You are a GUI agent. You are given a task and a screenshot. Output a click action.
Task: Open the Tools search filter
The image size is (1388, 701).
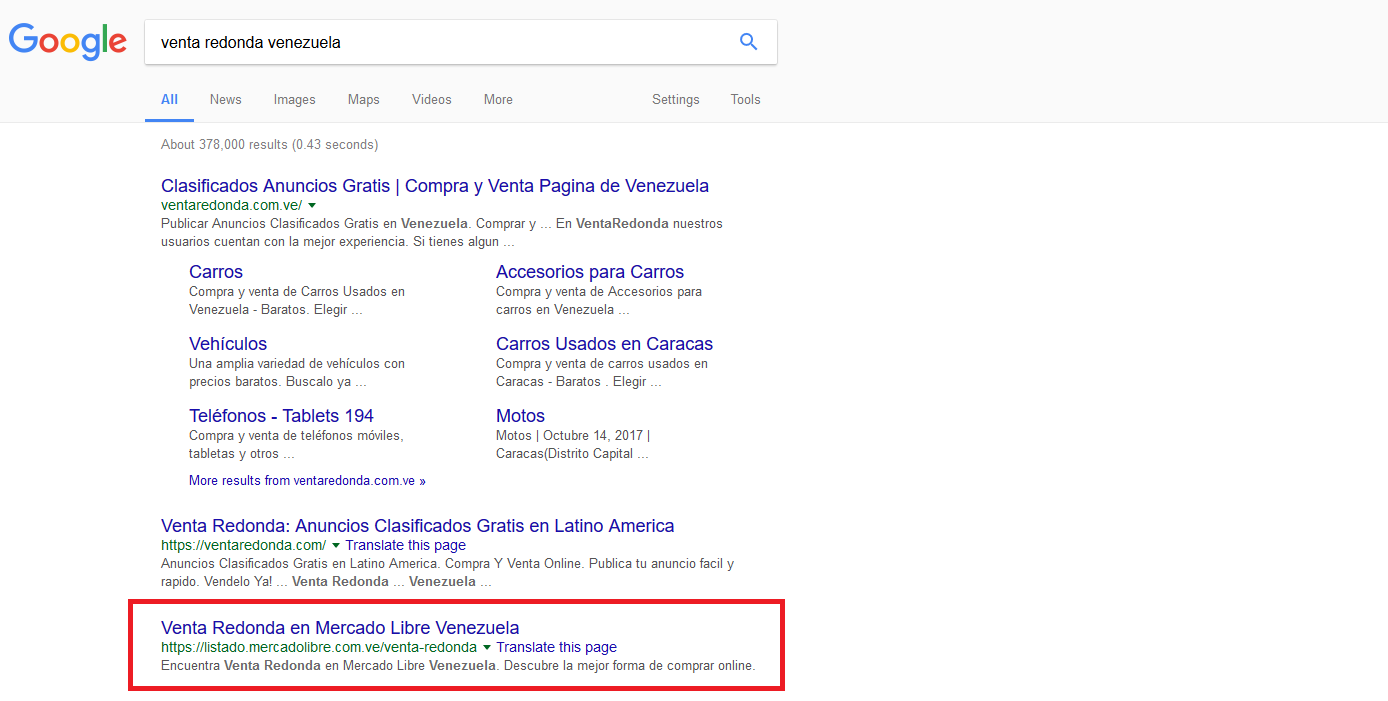[746, 100]
